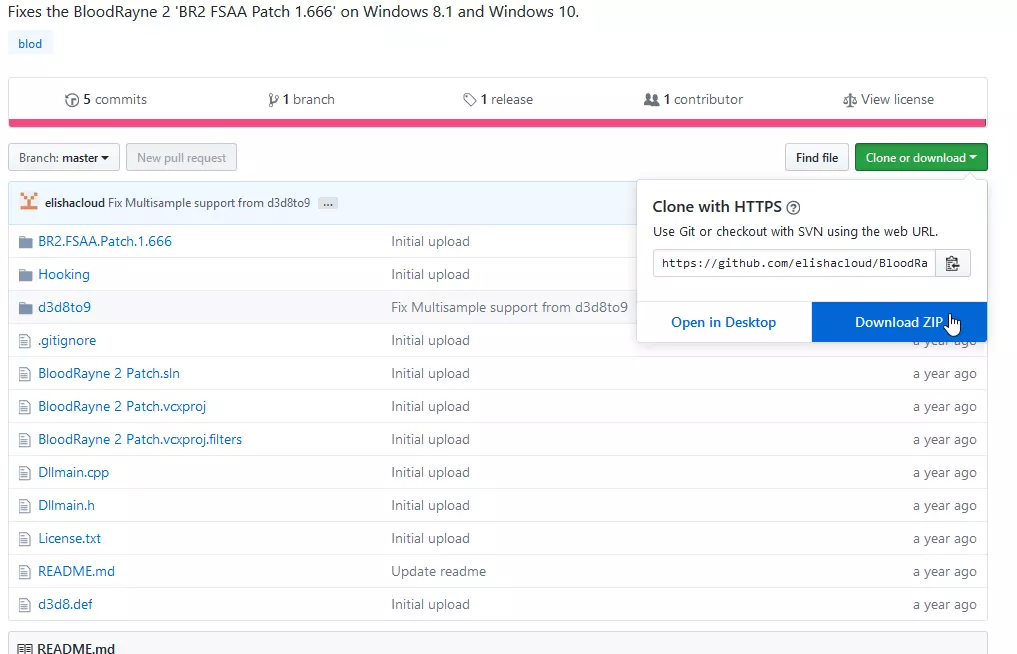Expand the commit message ellipsis button
Viewport: 1017px width, 654px height.
(x=328, y=204)
